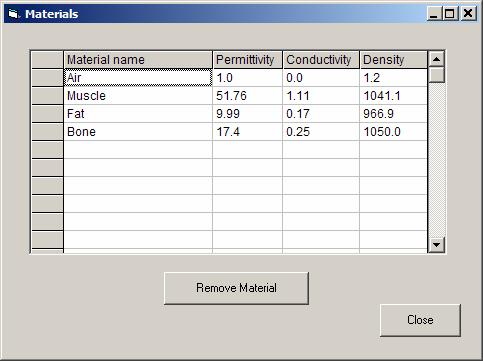Select Bone density value 1050.0
The height and width of the screenshot is (361, 483).
click(394, 132)
